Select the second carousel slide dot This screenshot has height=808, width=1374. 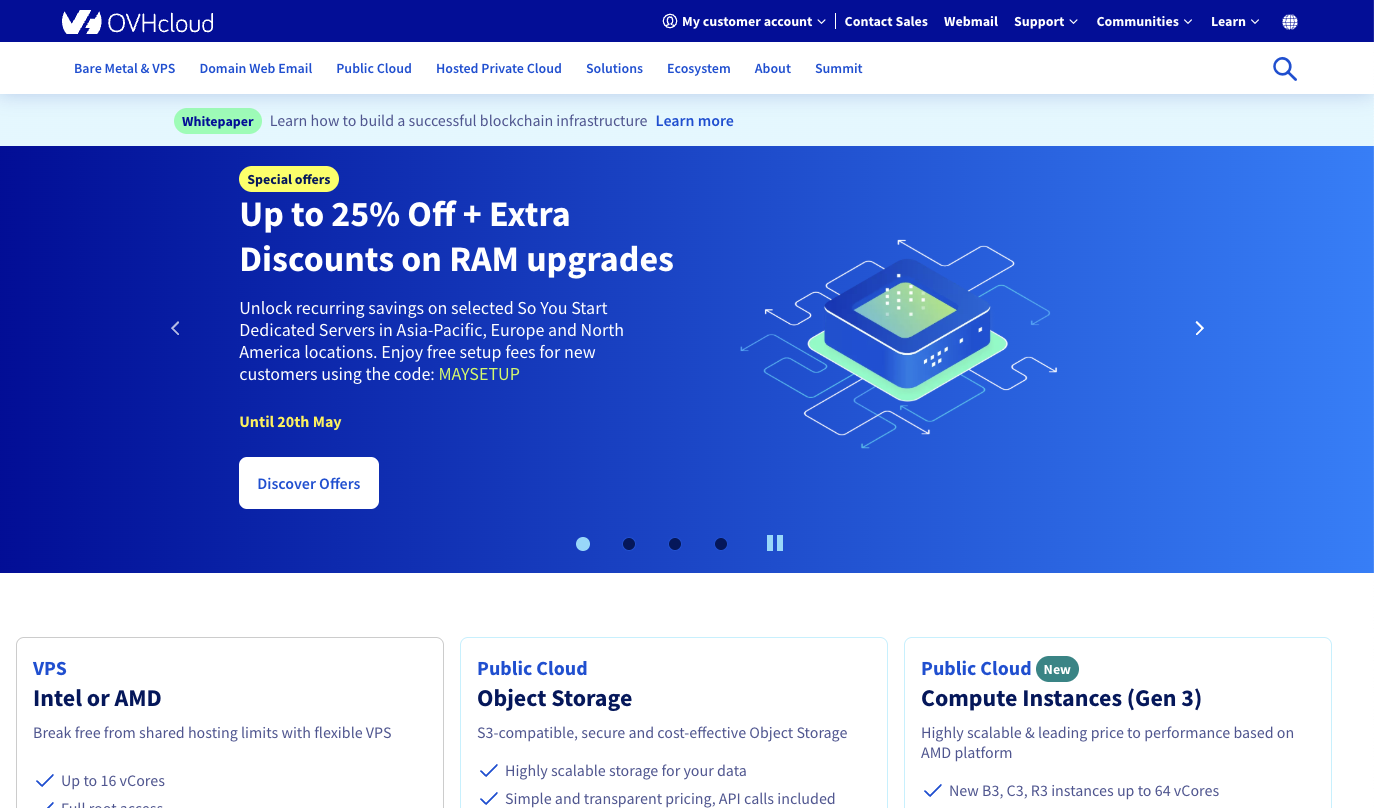(629, 544)
